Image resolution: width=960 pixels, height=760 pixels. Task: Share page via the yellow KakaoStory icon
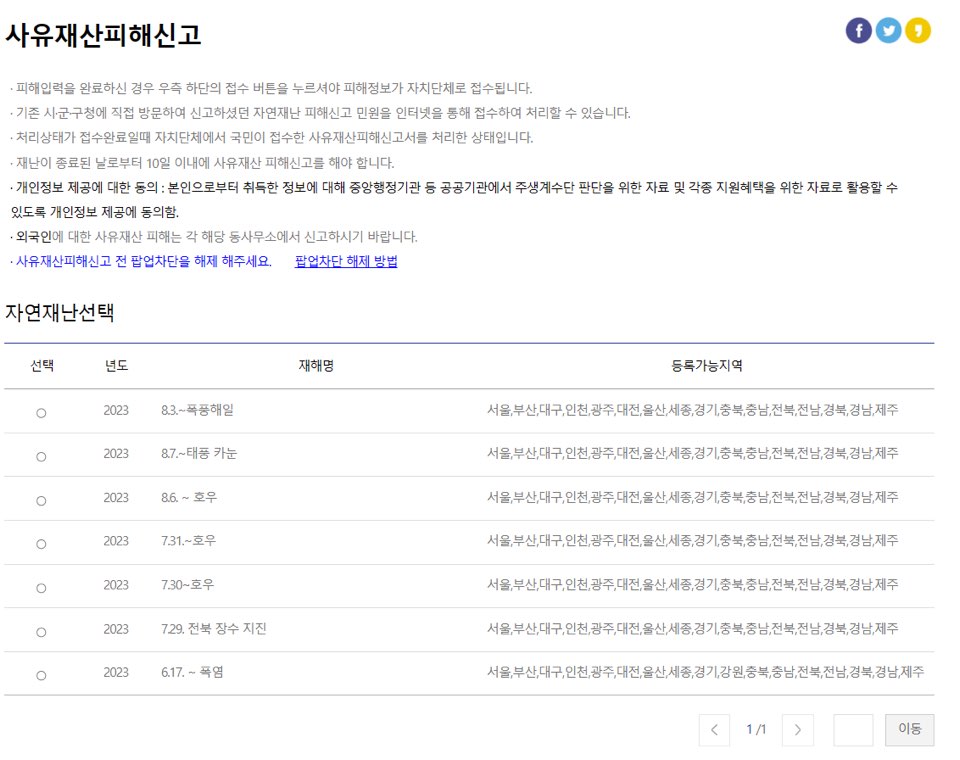pyautogui.click(x=919, y=29)
